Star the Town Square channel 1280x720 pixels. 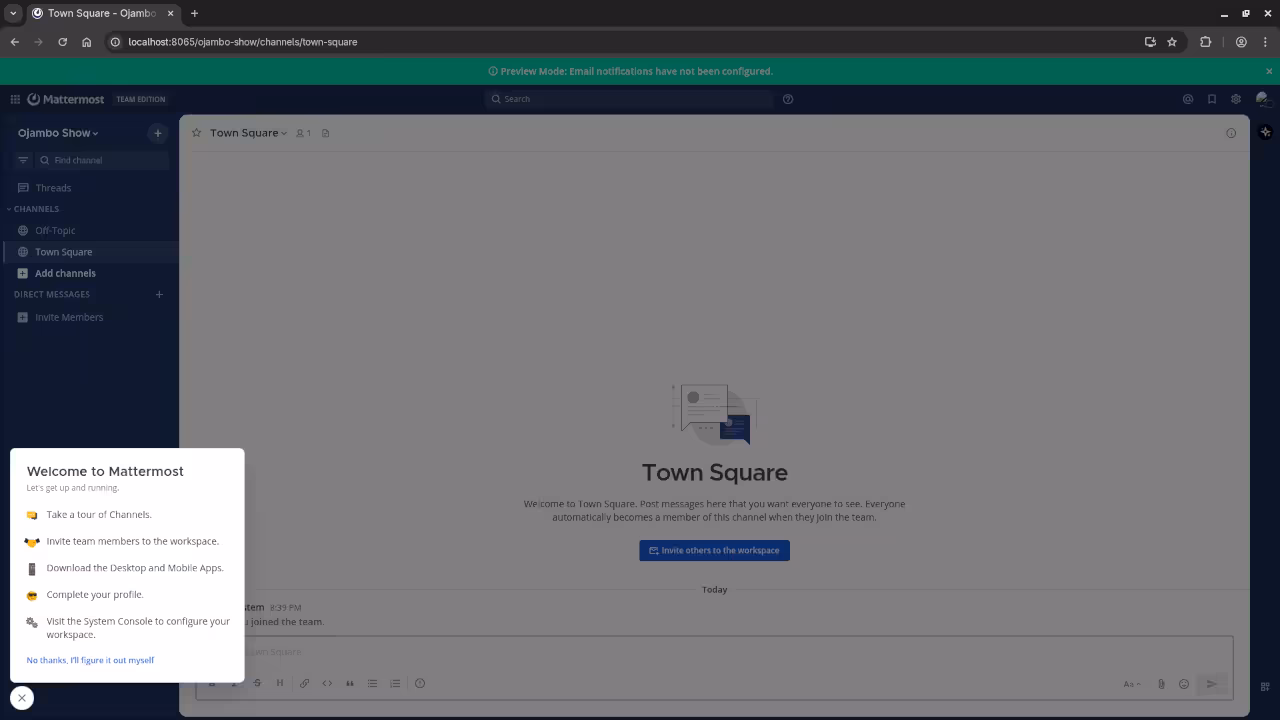pyautogui.click(x=196, y=132)
